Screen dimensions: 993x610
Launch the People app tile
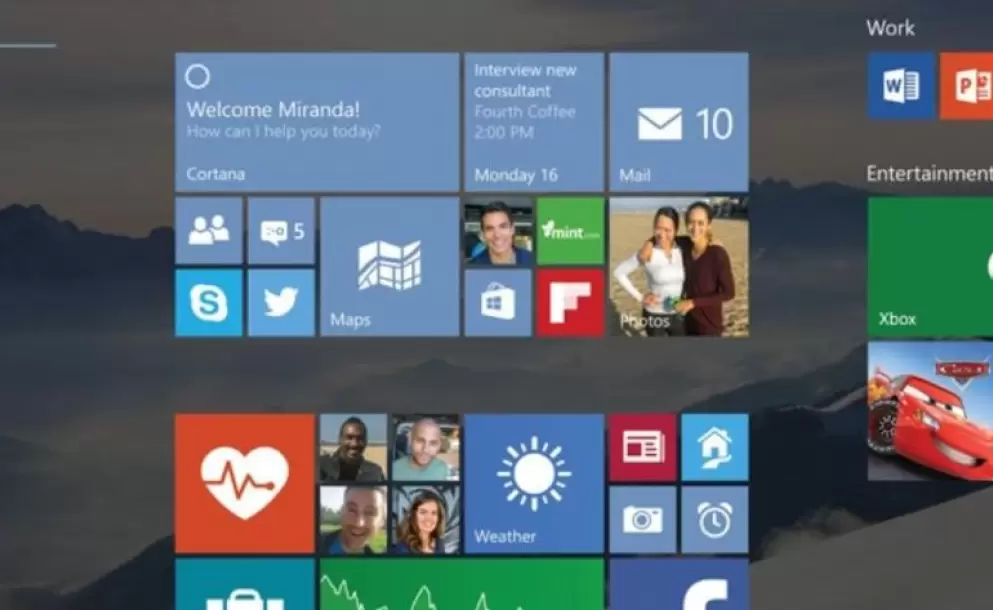(209, 231)
